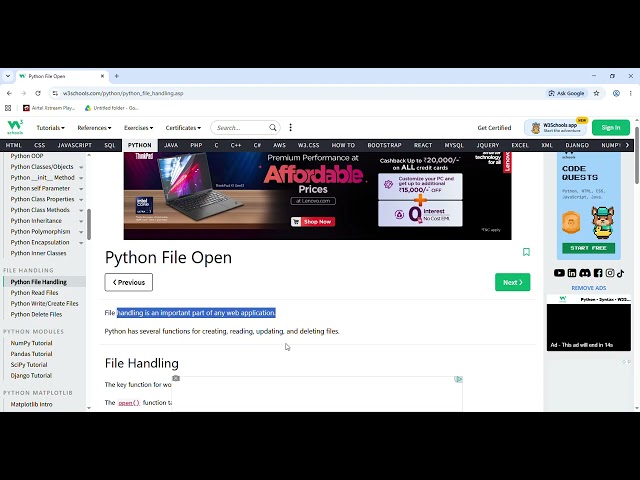Select the JAVASCRIPT topic tab
The height and width of the screenshot is (480, 640).
point(74,145)
